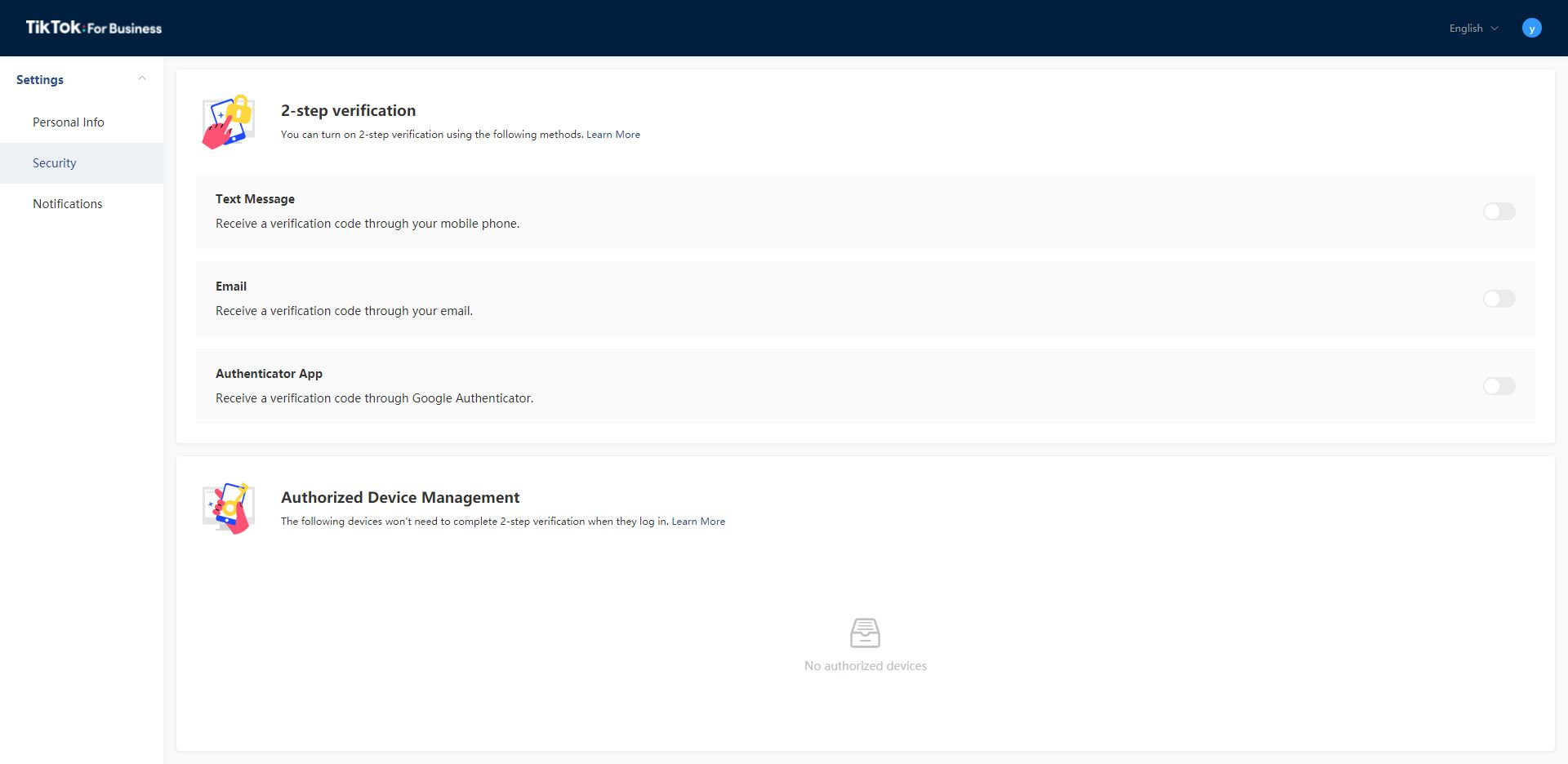The height and width of the screenshot is (764, 1568).
Task: Open Personal Info settings page
Action: [69, 122]
